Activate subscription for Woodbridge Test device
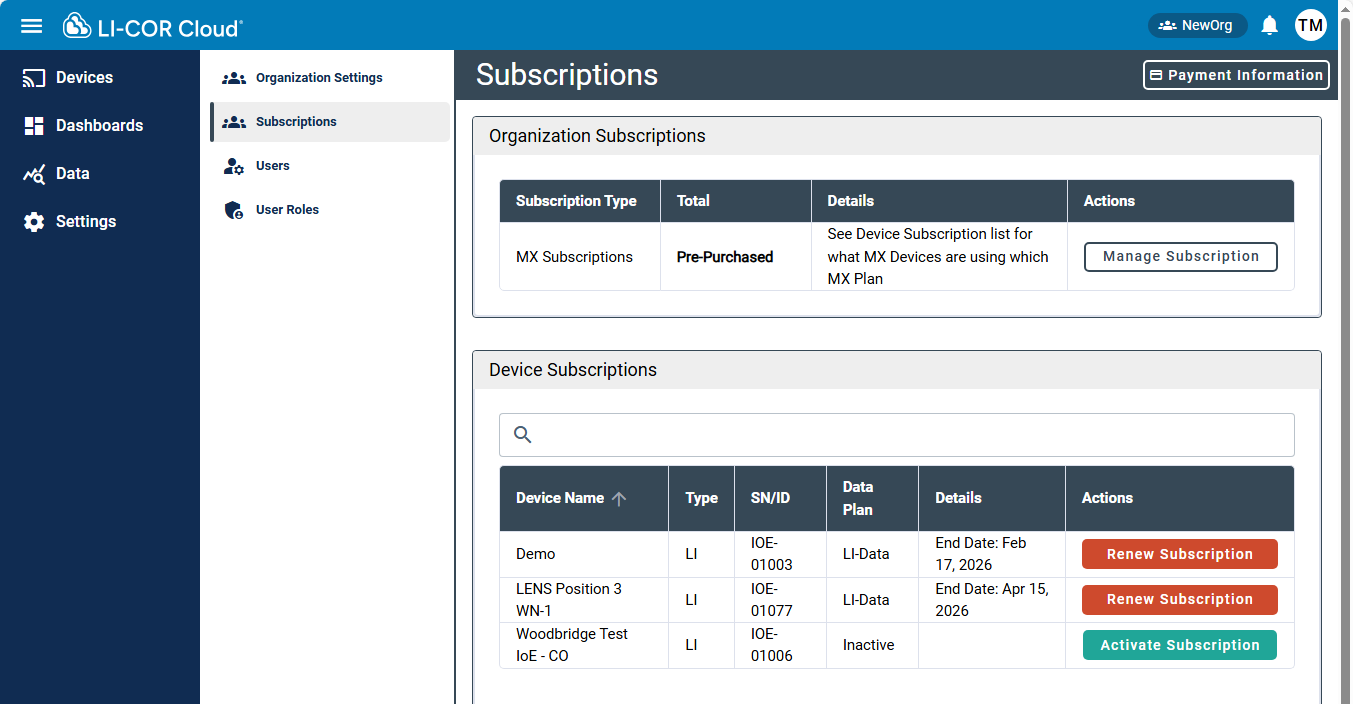 pyautogui.click(x=1179, y=645)
